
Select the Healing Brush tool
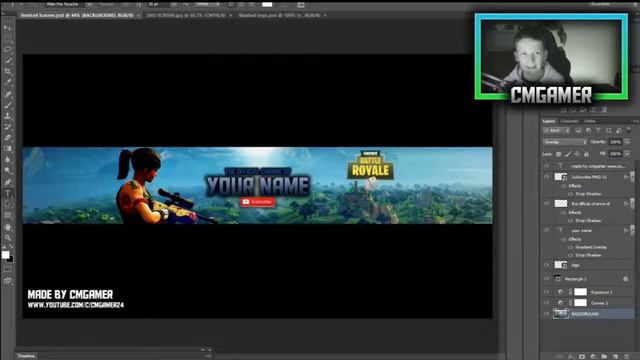tap(7, 94)
